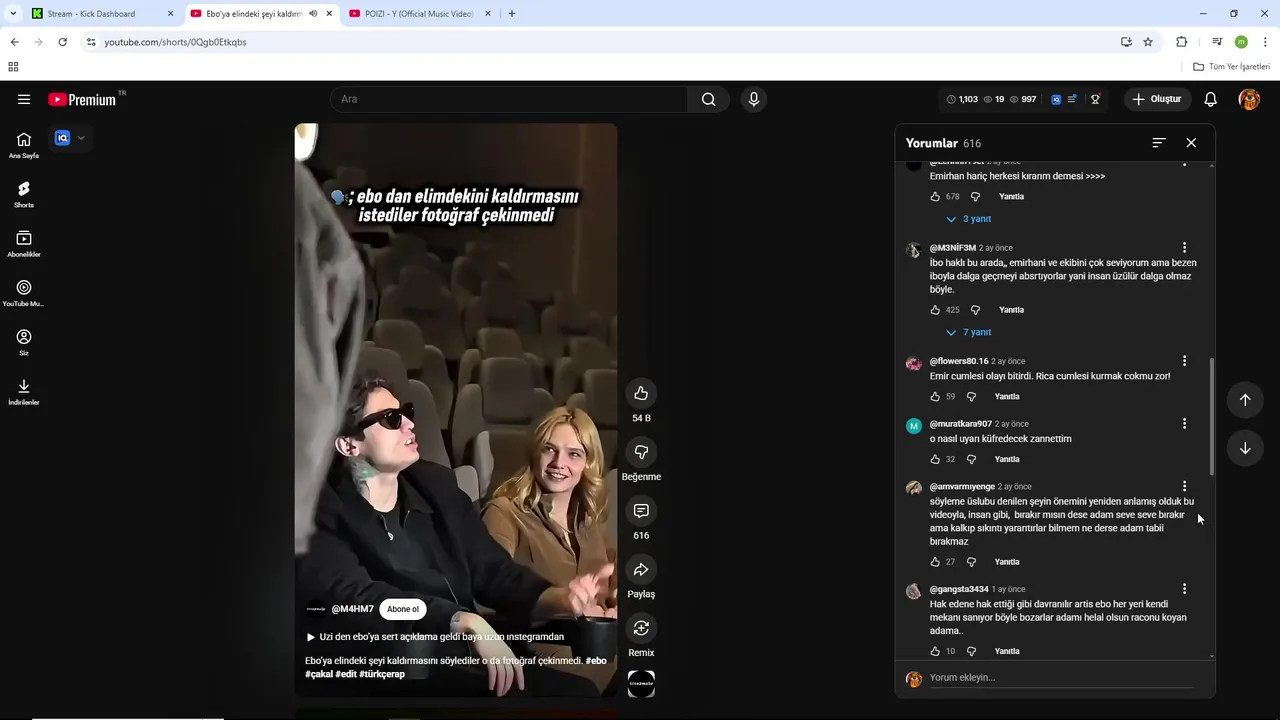Open İndirilenler in the sidebar
The image size is (1280, 720).
(x=24, y=392)
